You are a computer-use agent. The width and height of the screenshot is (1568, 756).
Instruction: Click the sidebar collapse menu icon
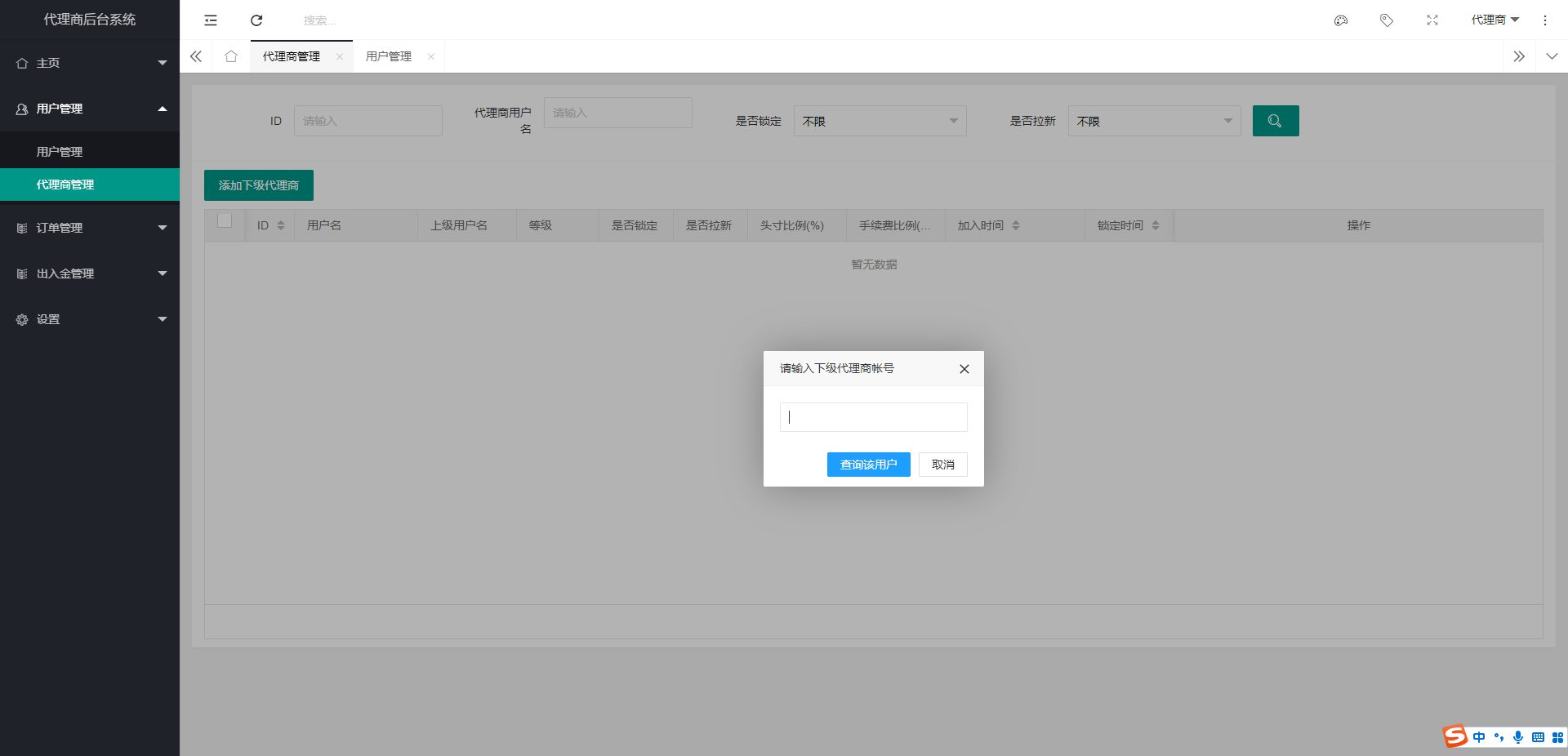click(x=211, y=20)
